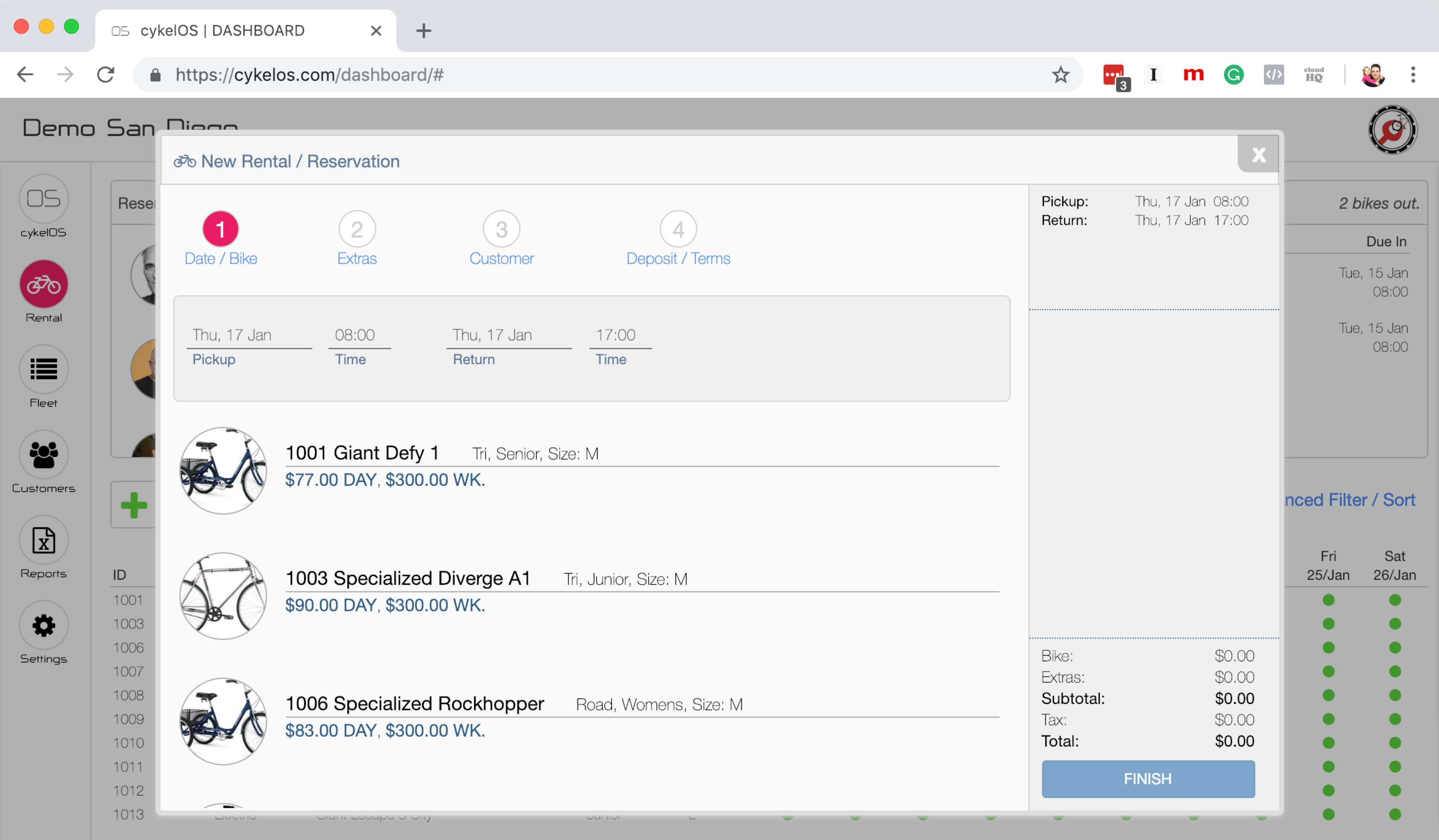Click the $83.00 DAY, $300.00 WK. price
The width and height of the screenshot is (1439, 840).
pyautogui.click(x=385, y=730)
